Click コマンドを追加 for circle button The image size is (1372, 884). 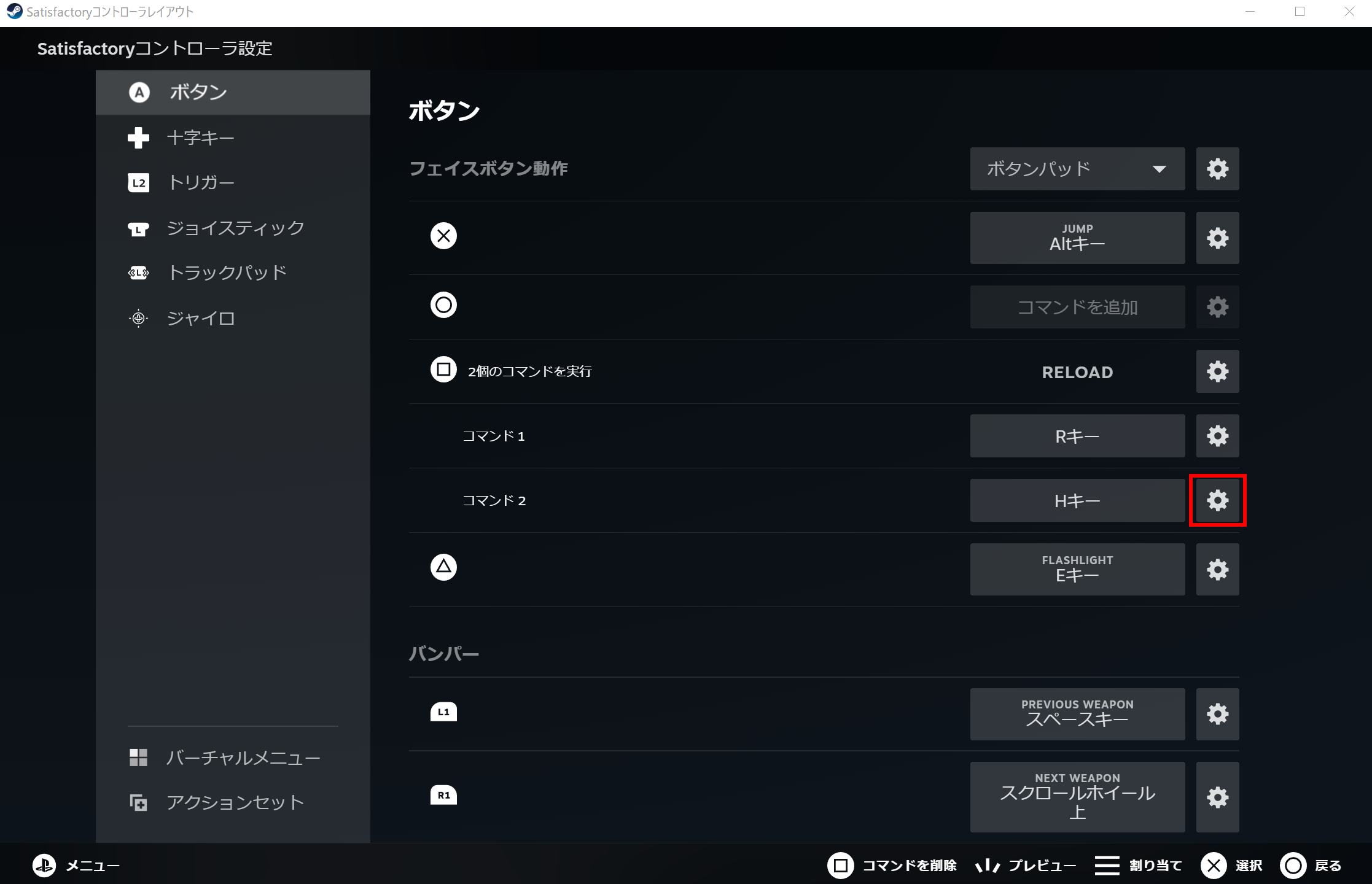click(1077, 307)
